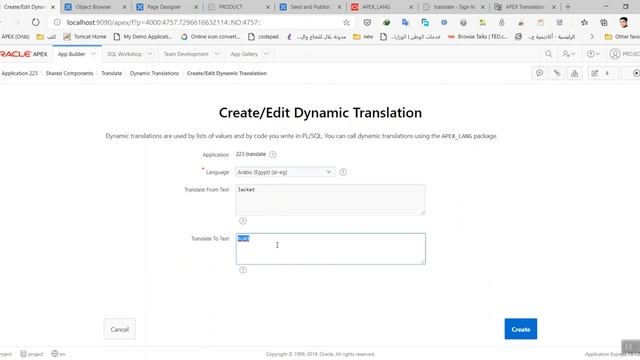640x360 pixels.
Task: Click the Cancel button
Action: tap(120, 329)
